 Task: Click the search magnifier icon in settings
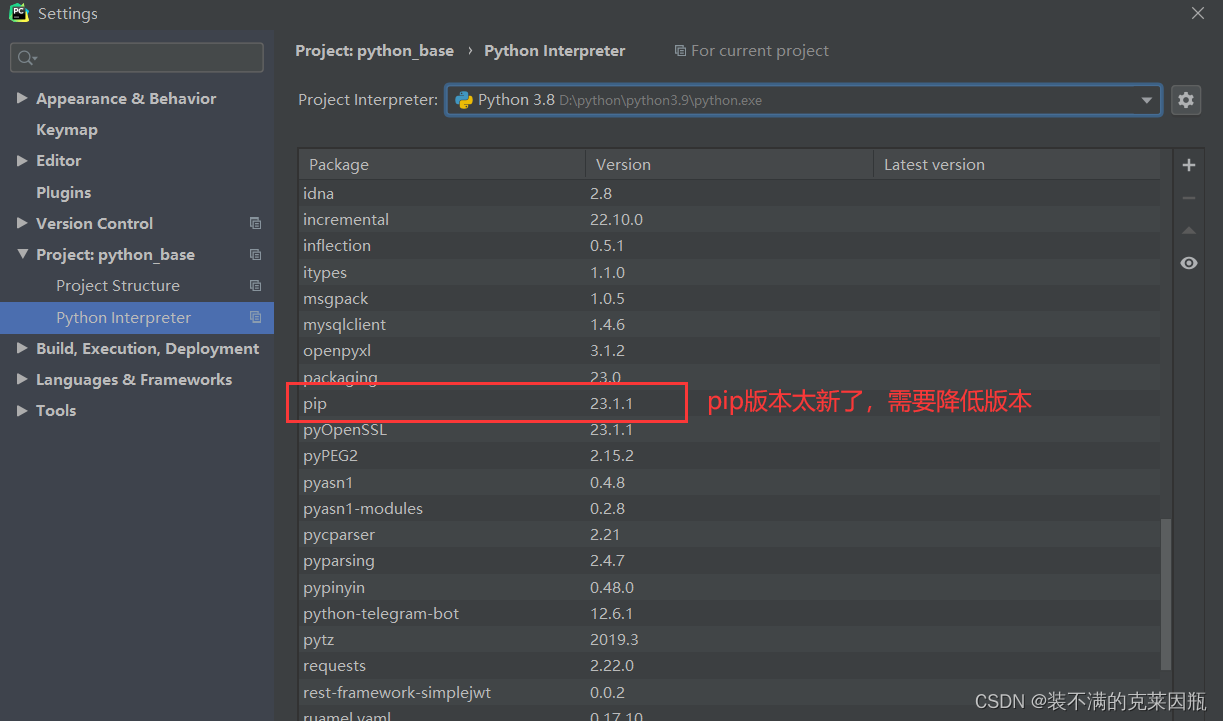26,58
